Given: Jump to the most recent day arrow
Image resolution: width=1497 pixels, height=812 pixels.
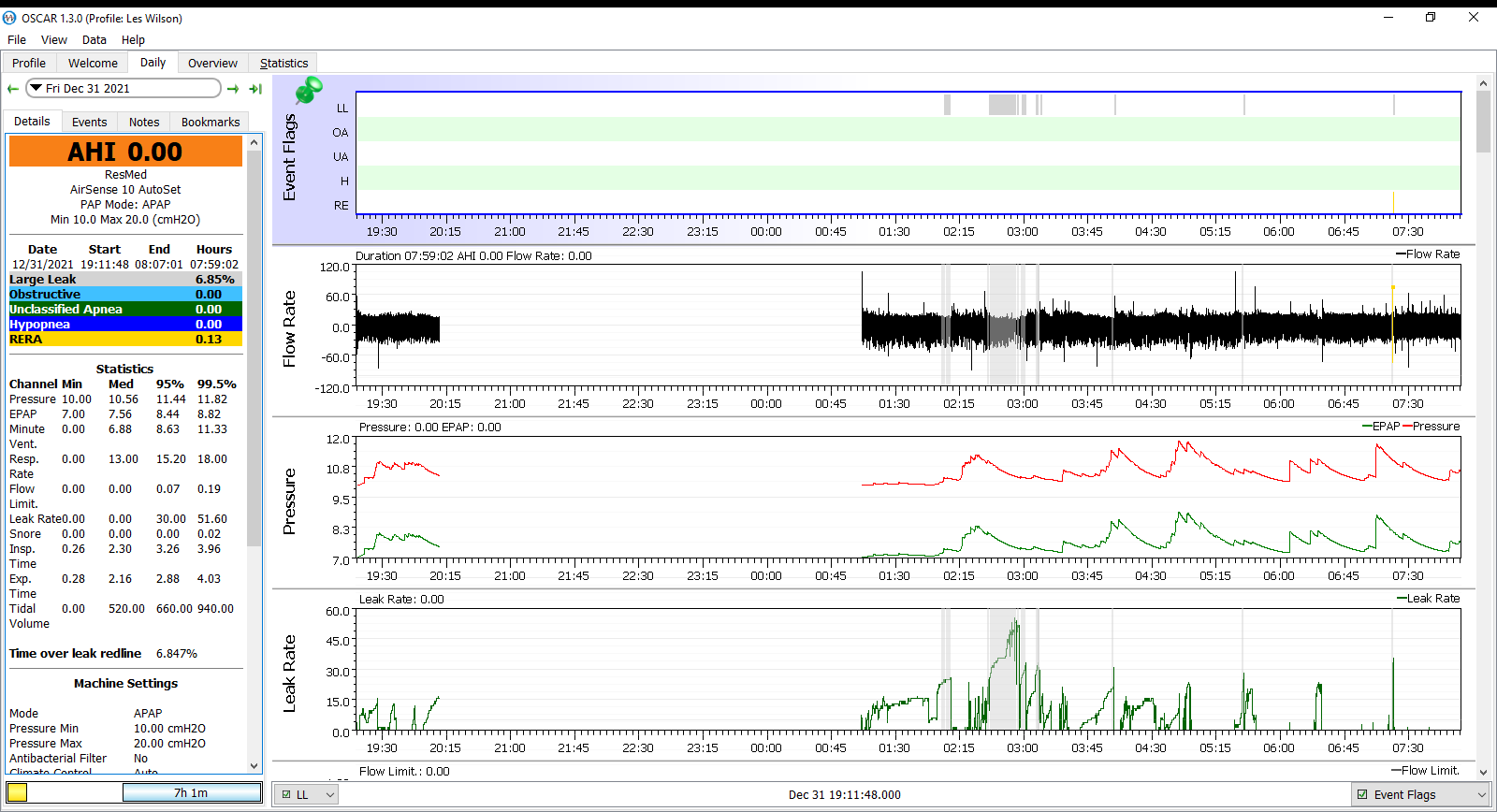Looking at the screenshot, I should click(255, 89).
